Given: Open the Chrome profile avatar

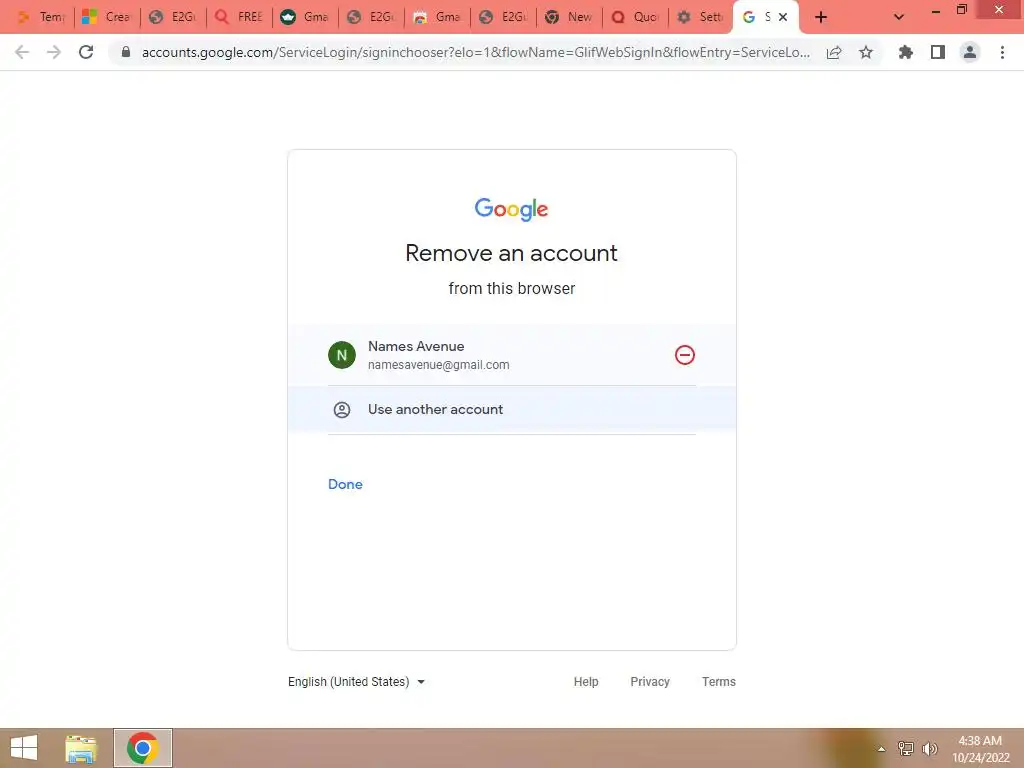Looking at the screenshot, I should (970, 52).
